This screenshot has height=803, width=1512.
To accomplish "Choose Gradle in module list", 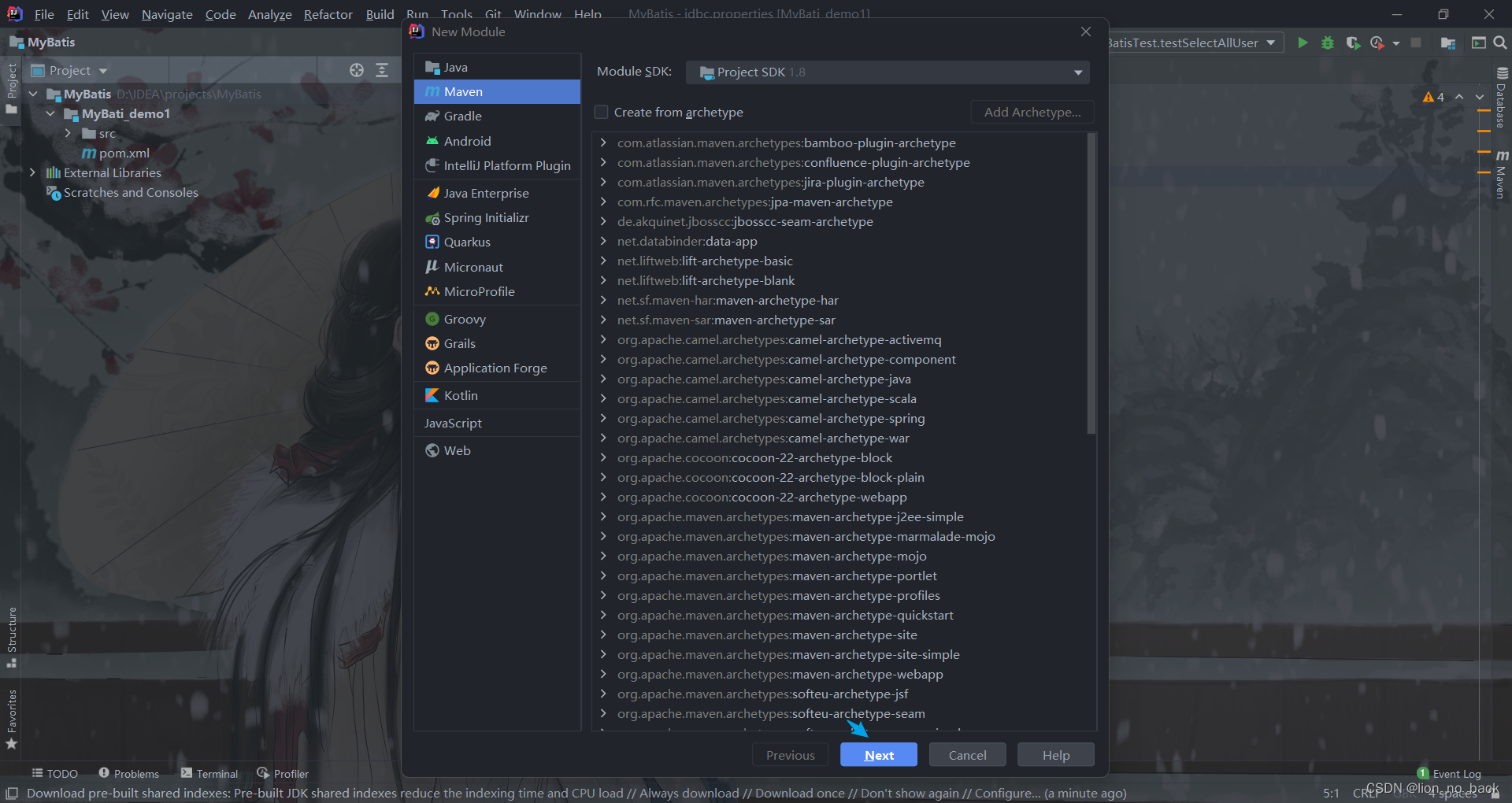I will point(497,116).
